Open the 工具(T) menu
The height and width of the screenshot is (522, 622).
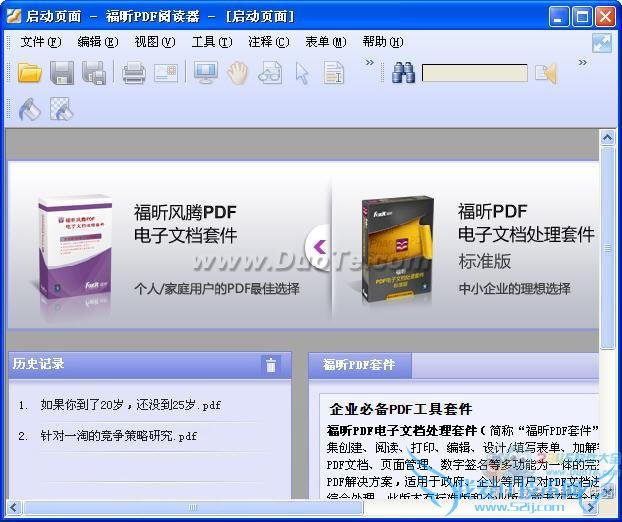(x=212, y=42)
